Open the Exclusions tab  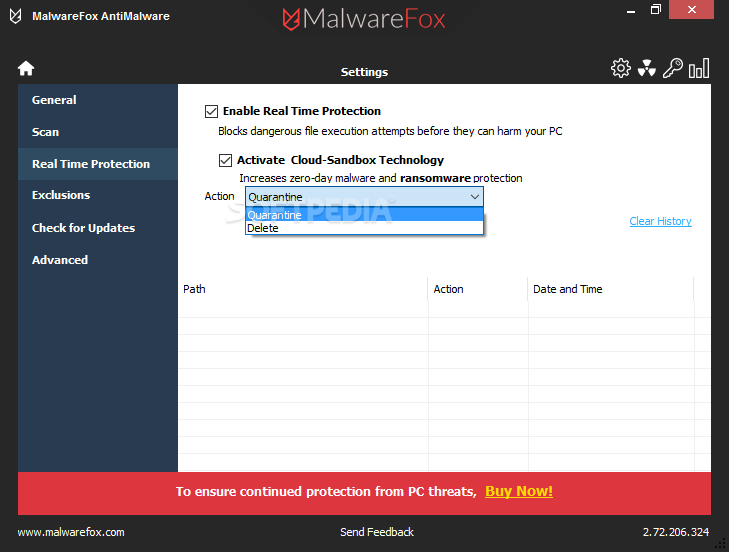click(98, 195)
